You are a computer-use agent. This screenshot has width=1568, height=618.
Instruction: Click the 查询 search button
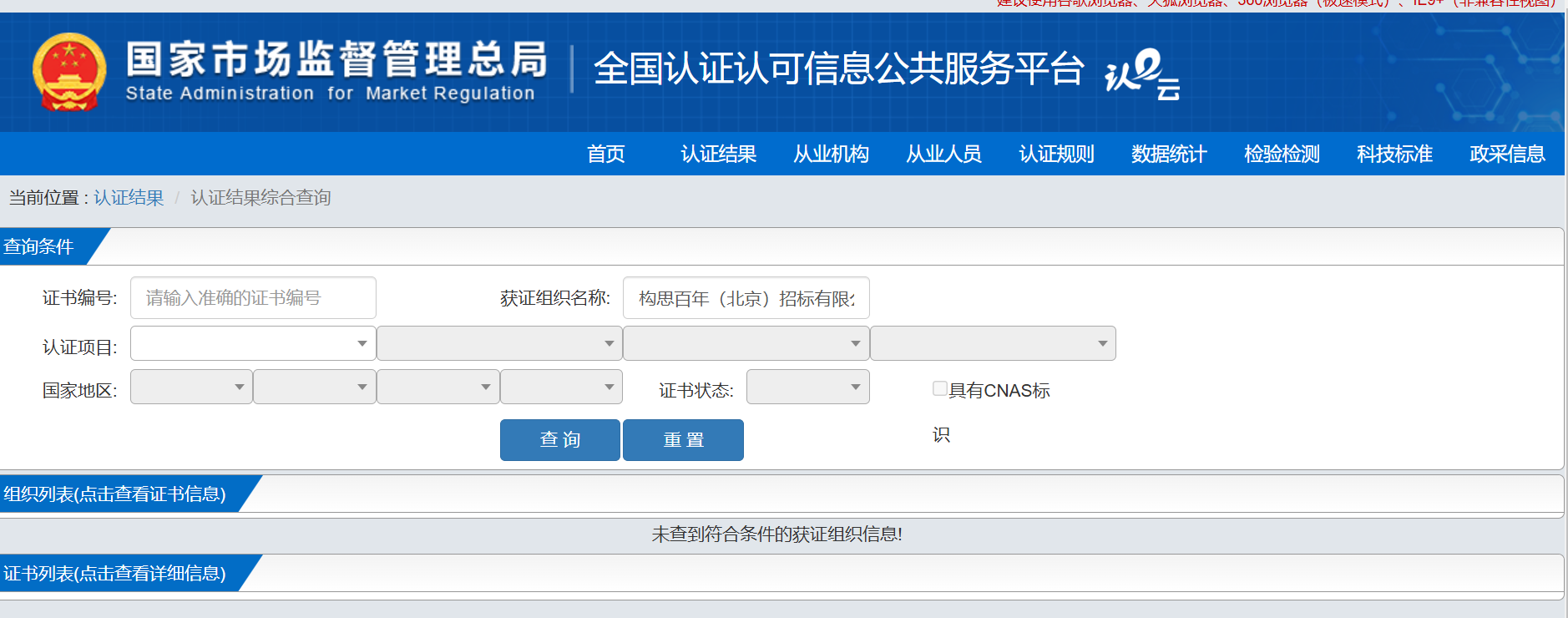560,440
